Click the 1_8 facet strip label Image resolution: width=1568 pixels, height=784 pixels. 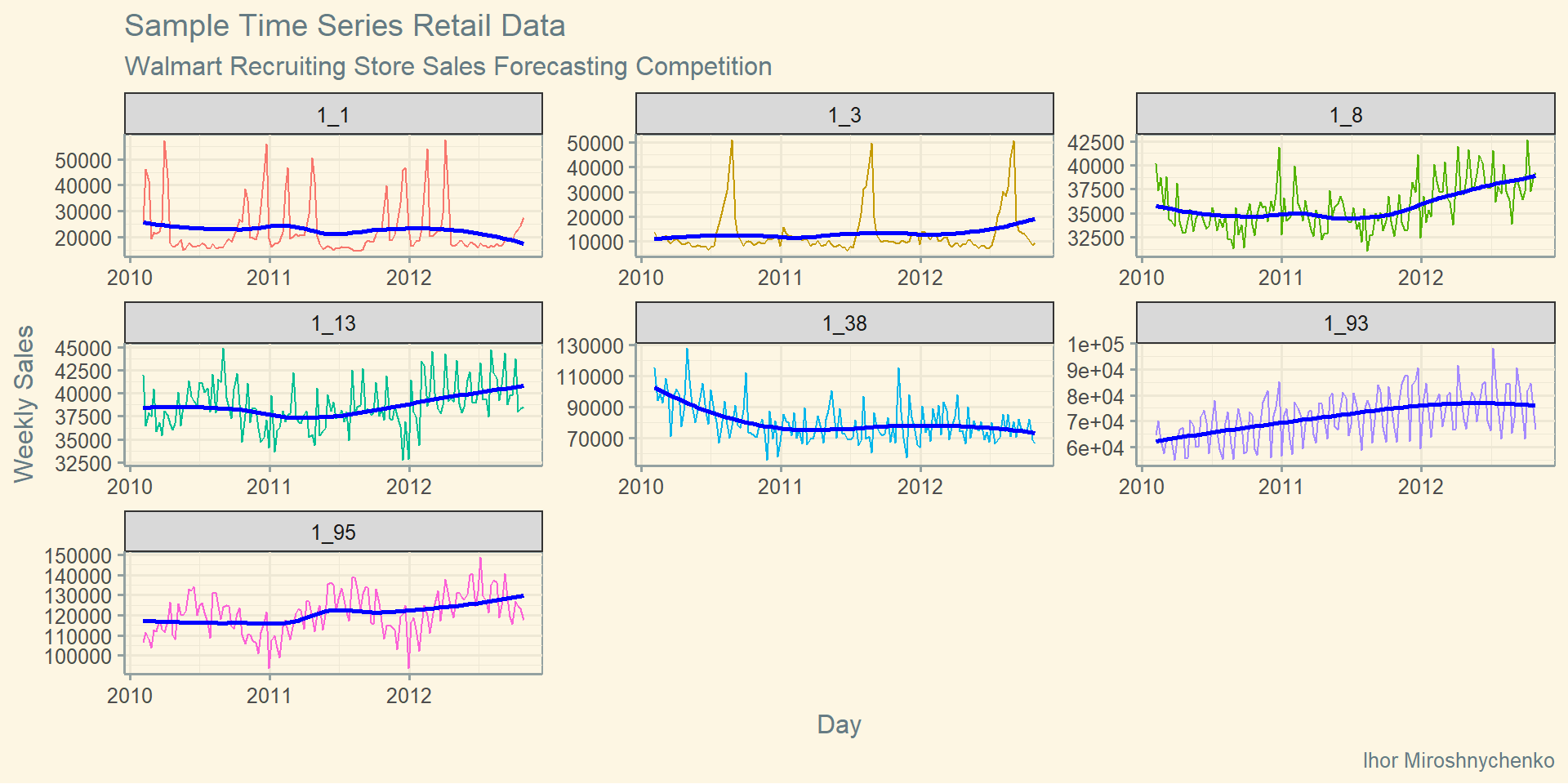[1345, 114]
